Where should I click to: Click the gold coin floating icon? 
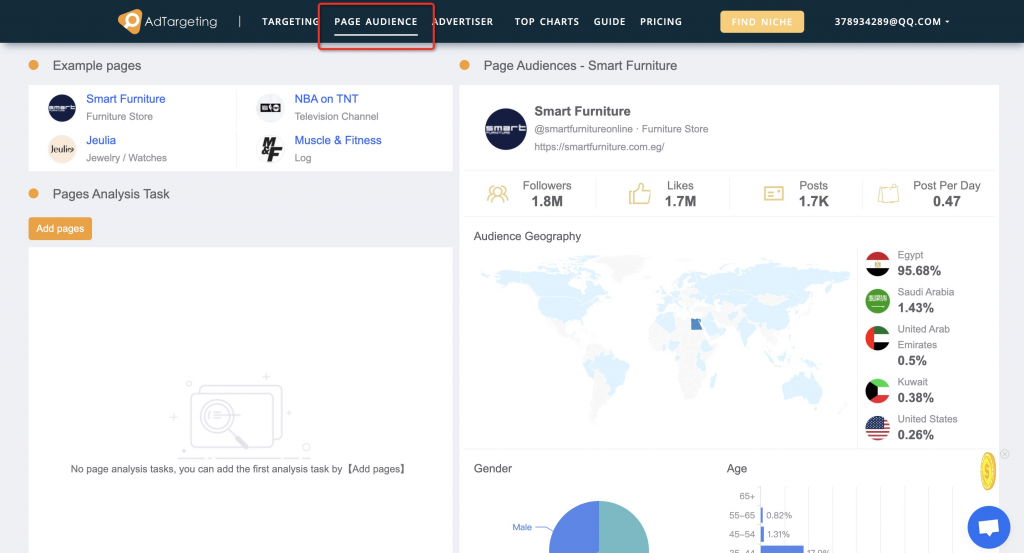pyautogui.click(x=987, y=471)
